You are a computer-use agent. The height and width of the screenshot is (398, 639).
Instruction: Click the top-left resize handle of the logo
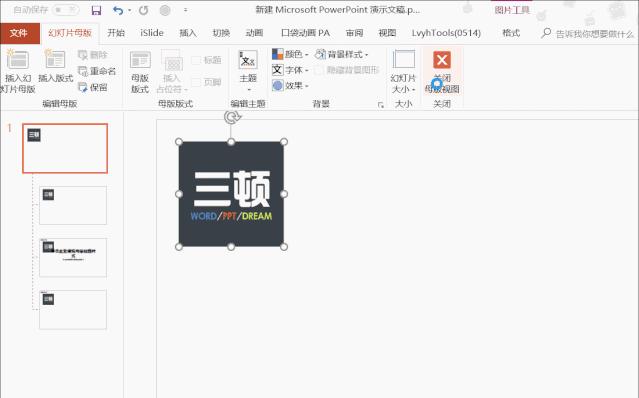point(179,142)
